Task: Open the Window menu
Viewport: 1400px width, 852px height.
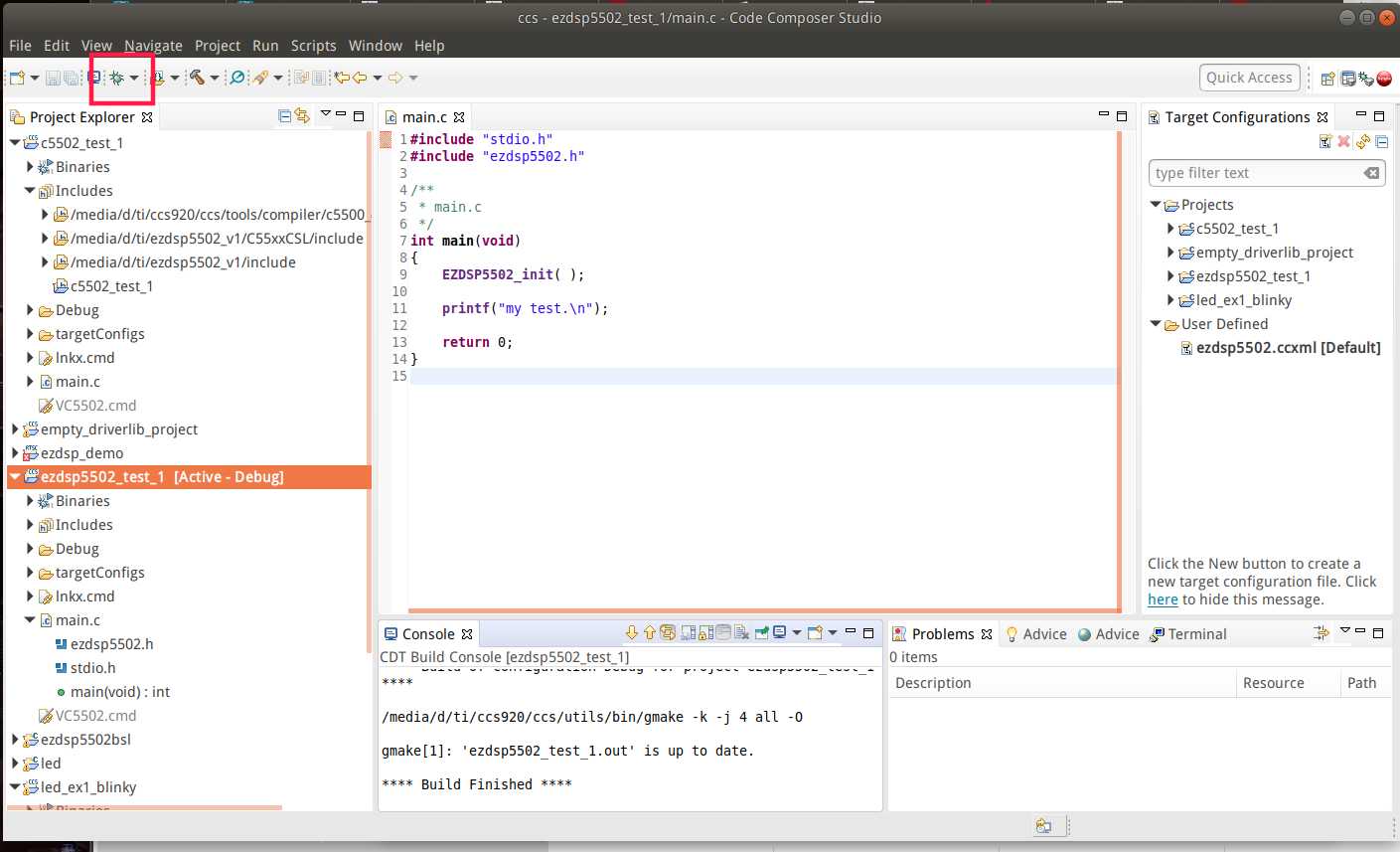Action: (375, 46)
